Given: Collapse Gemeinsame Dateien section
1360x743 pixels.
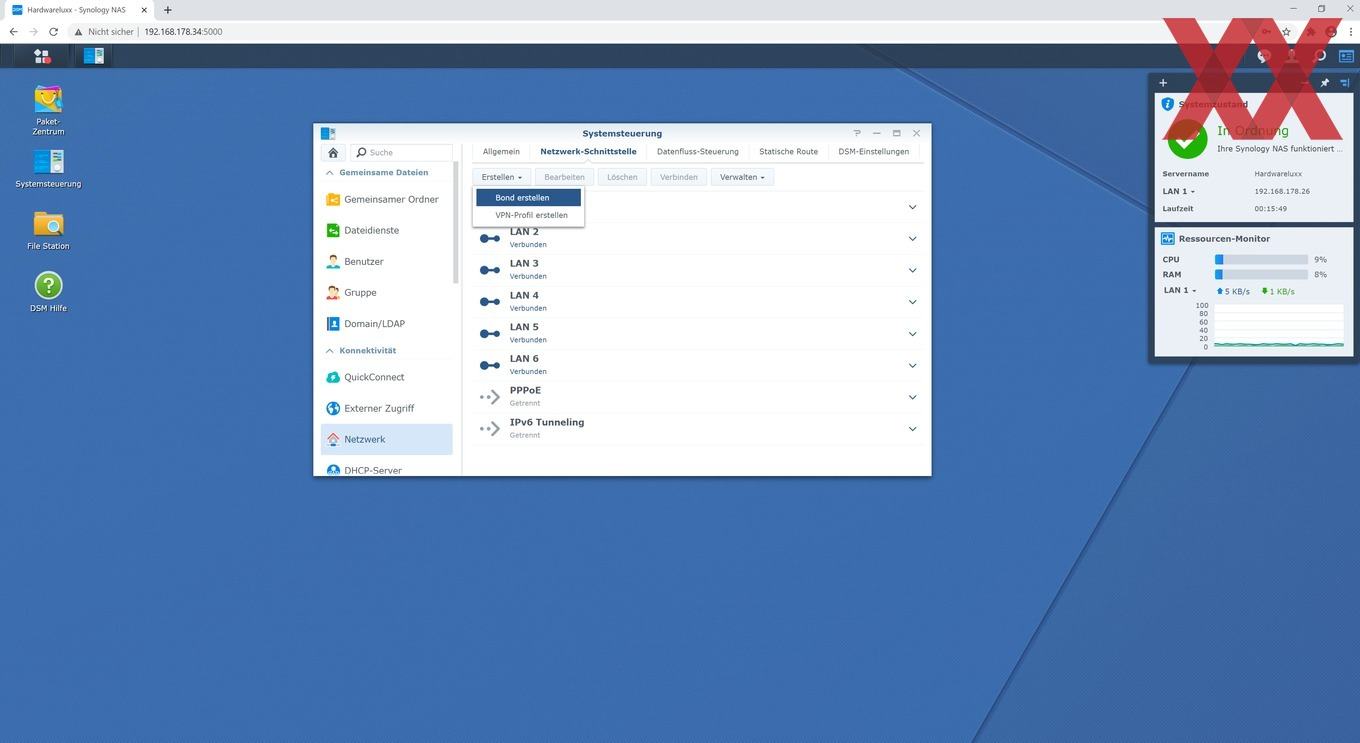Looking at the screenshot, I should pyautogui.click(x=330, y=173).
